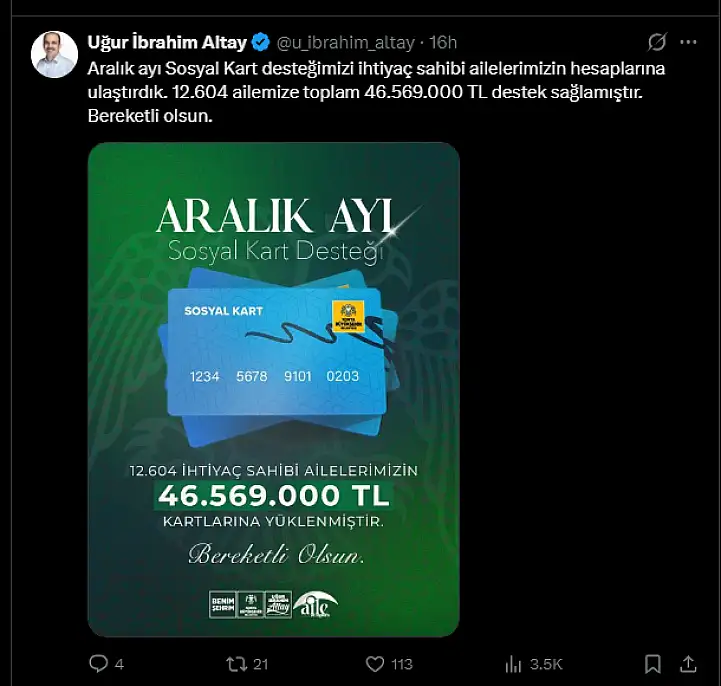Click the repost count 21

[x=261, y=664]
